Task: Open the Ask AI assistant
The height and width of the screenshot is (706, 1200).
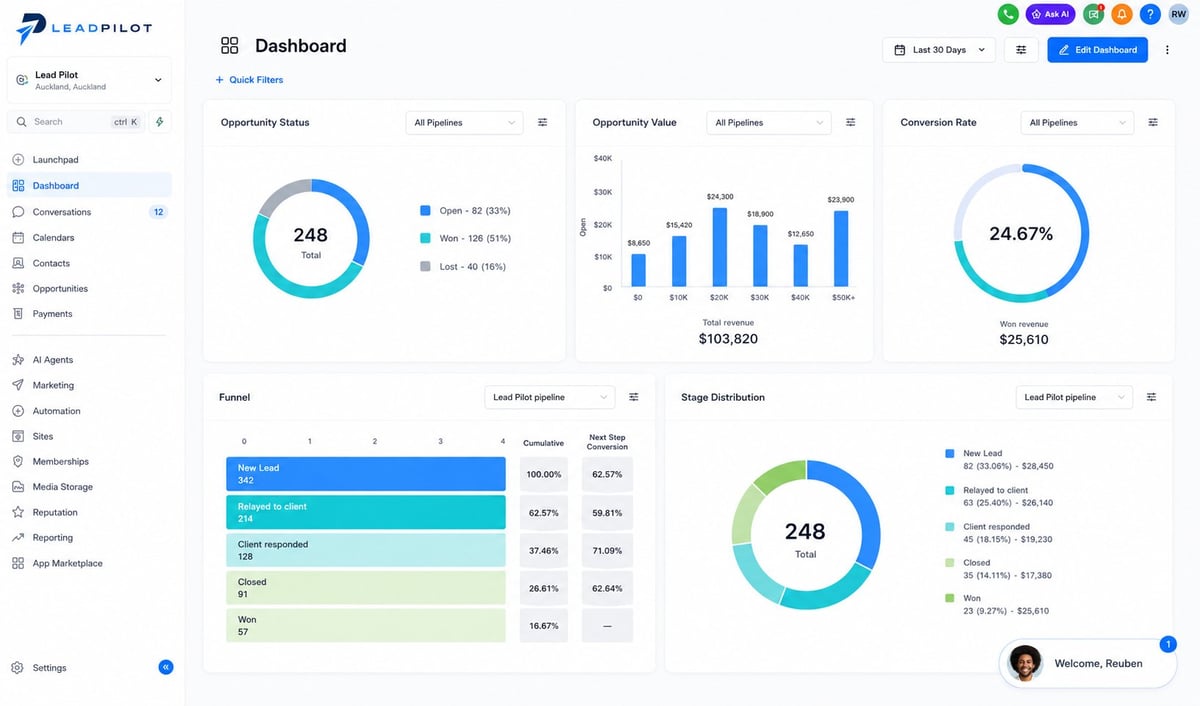Action: point(1051,14)
